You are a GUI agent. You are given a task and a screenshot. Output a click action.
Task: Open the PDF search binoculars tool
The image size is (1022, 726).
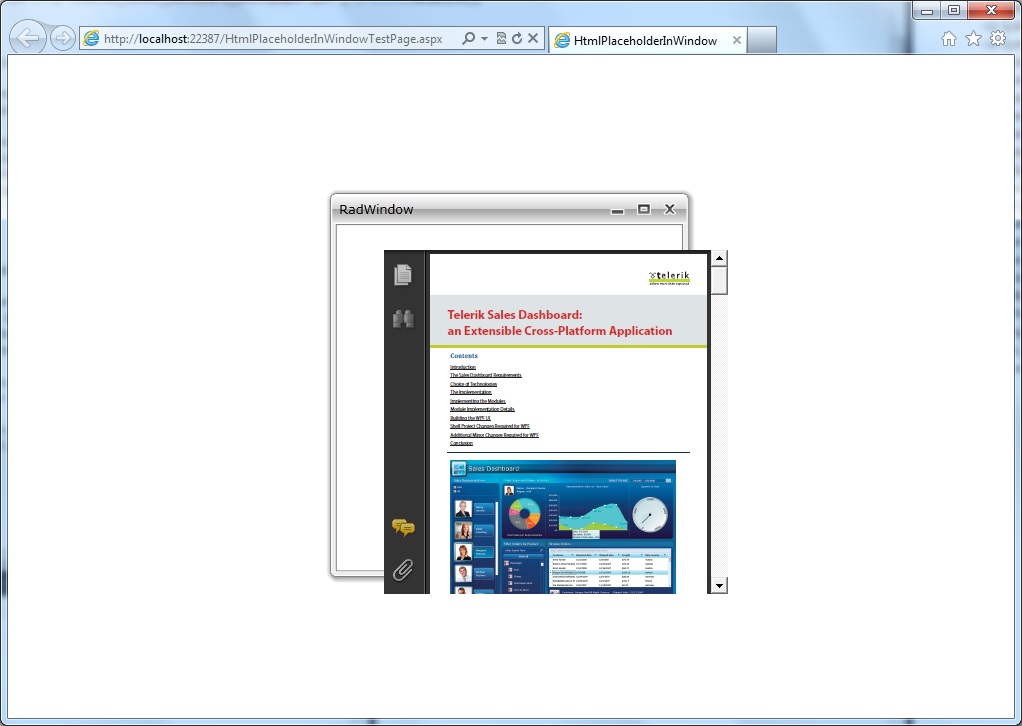[403, 319]
